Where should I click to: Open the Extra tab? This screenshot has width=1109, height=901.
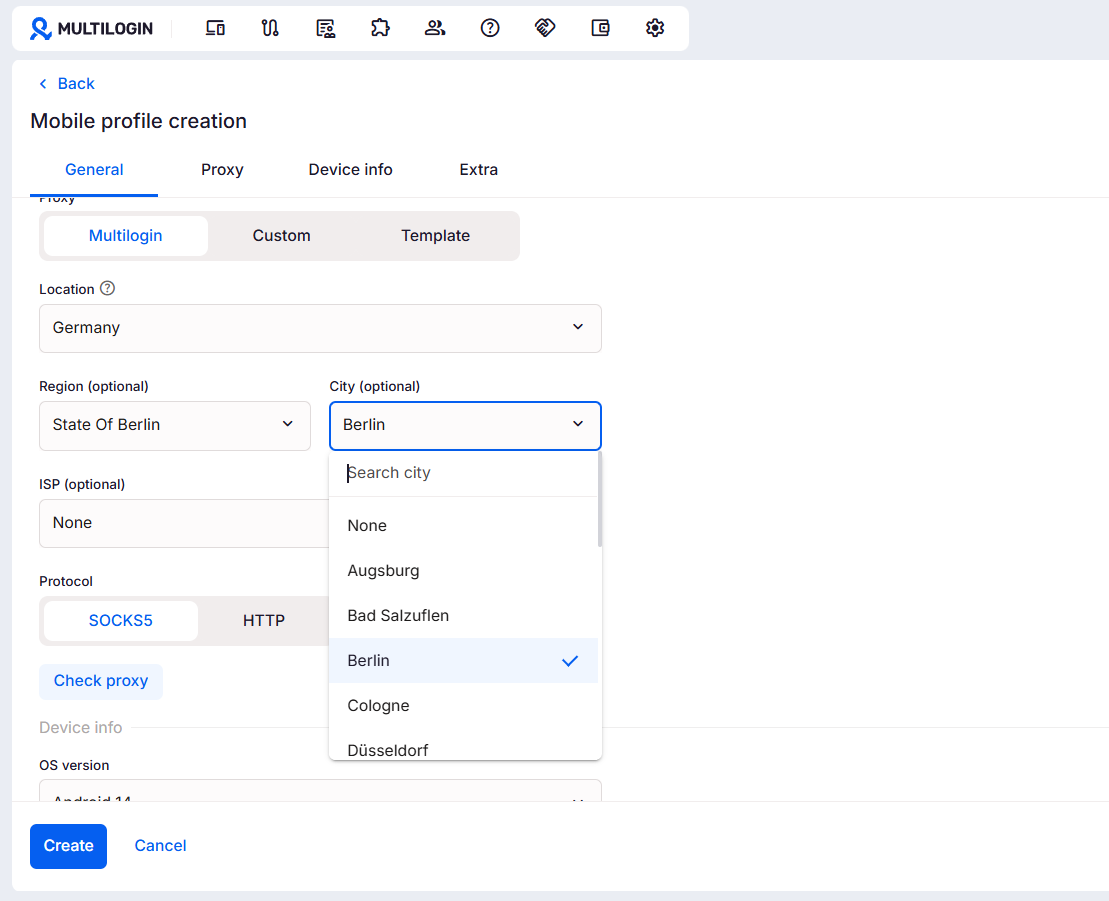[478, 170]
